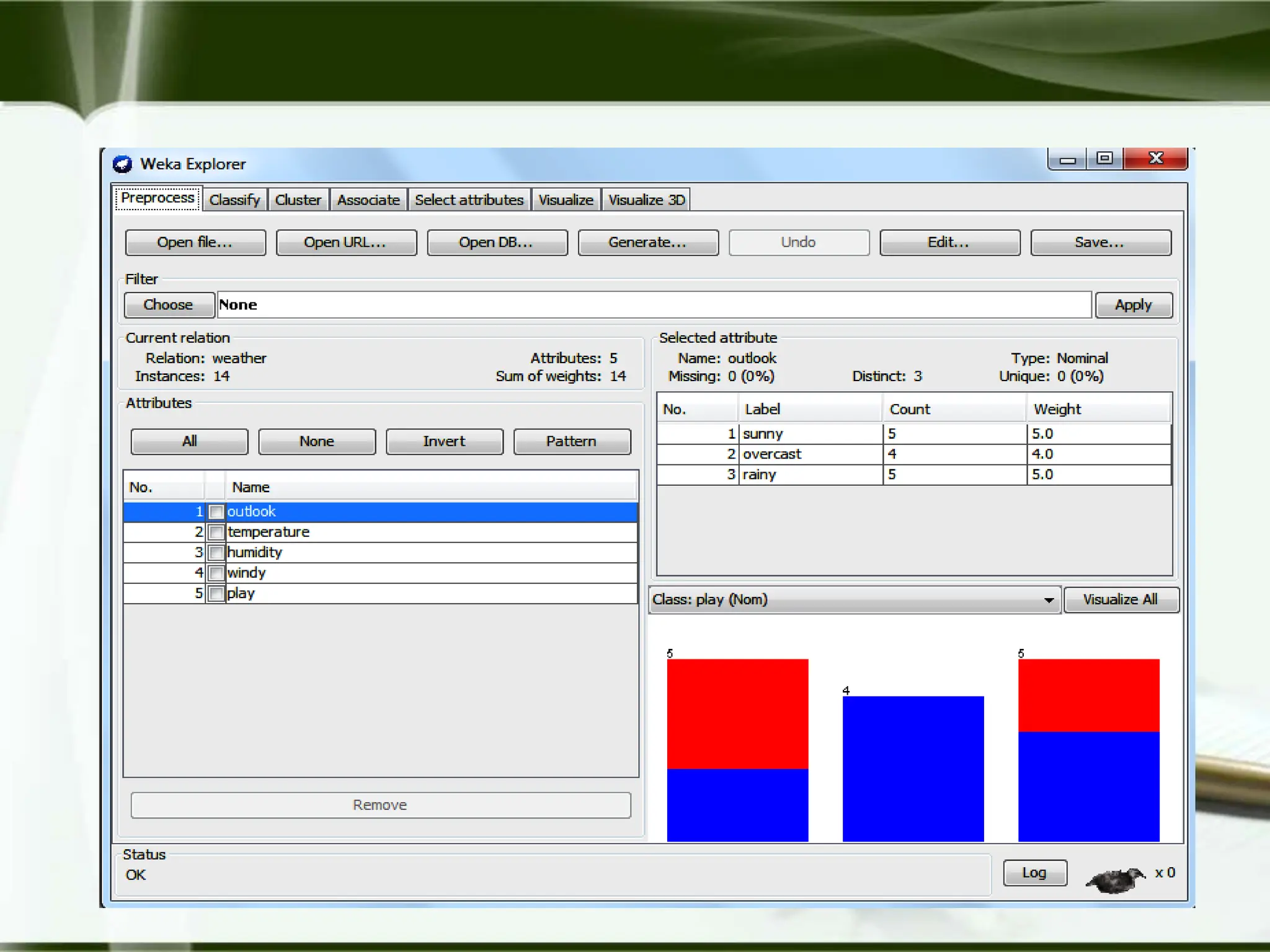
Task: Go to the Visualize 3D tab
Action: click(x=646, y=200)
